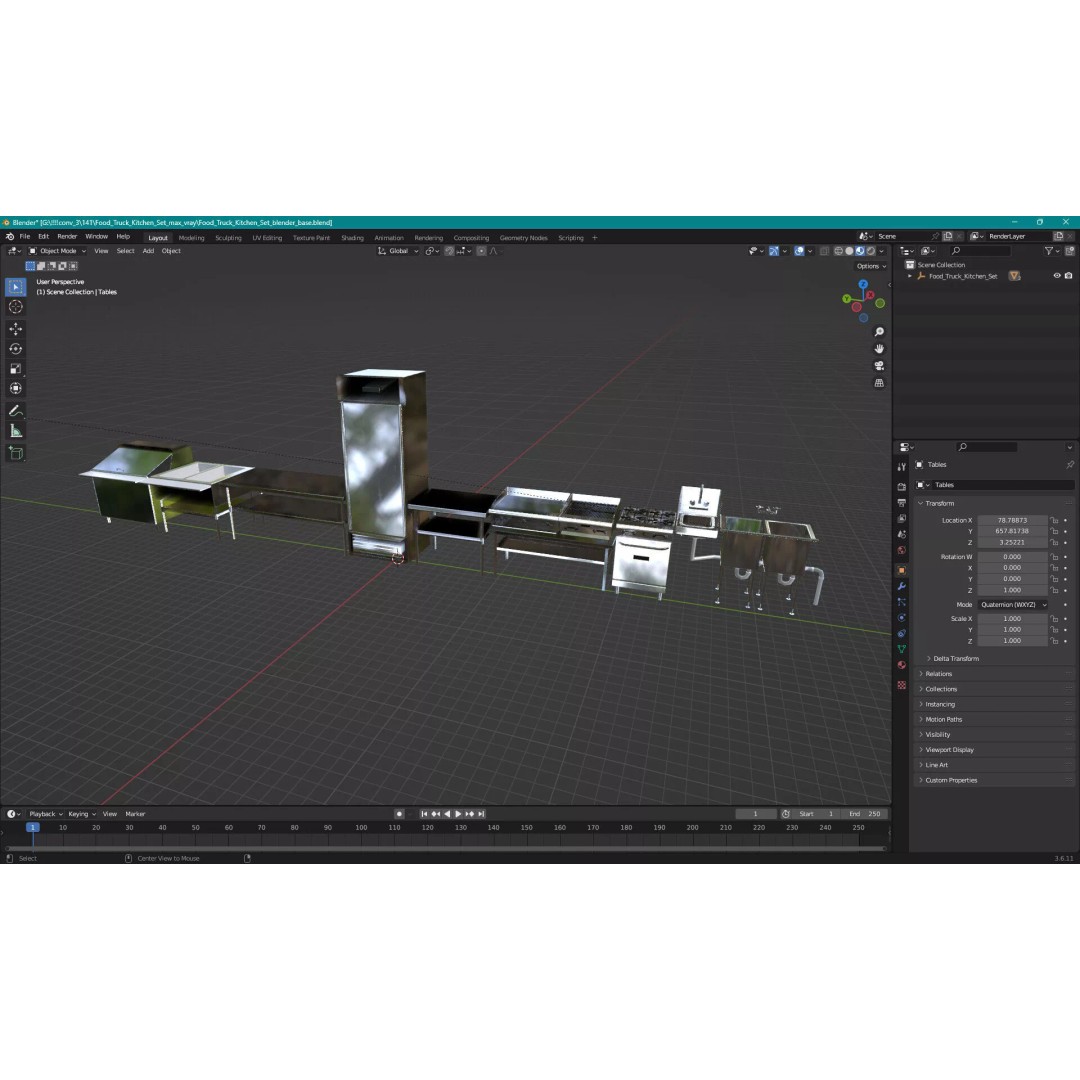
Task: Switch to wireframe shading mode
Action: click(838, 251)
